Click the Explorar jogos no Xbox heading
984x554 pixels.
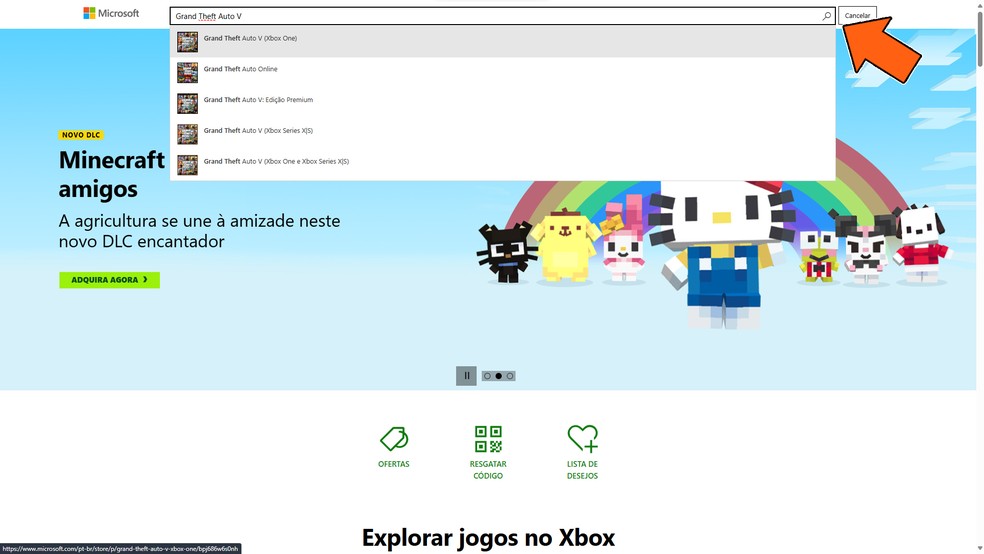488,538
